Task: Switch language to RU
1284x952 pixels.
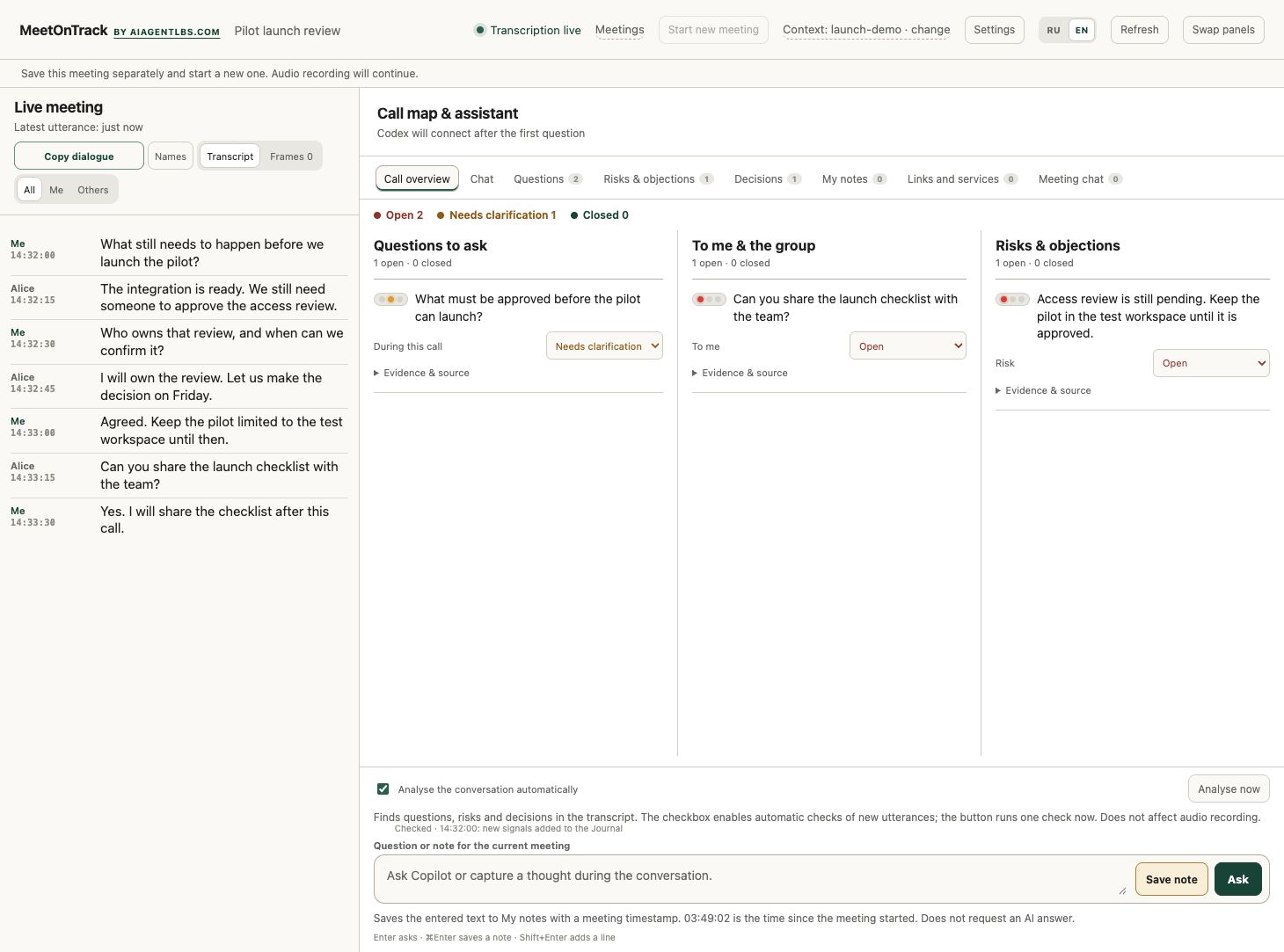Action: (1054, 30)
